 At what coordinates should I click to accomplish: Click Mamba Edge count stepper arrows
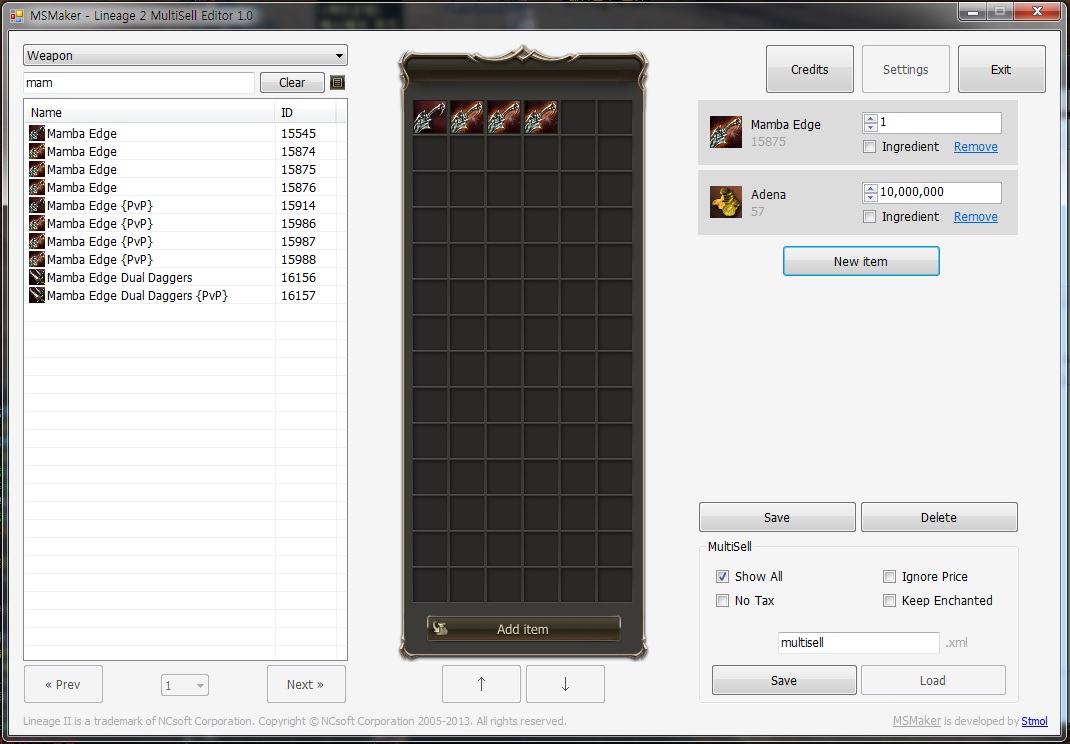(x=870, y=122)
